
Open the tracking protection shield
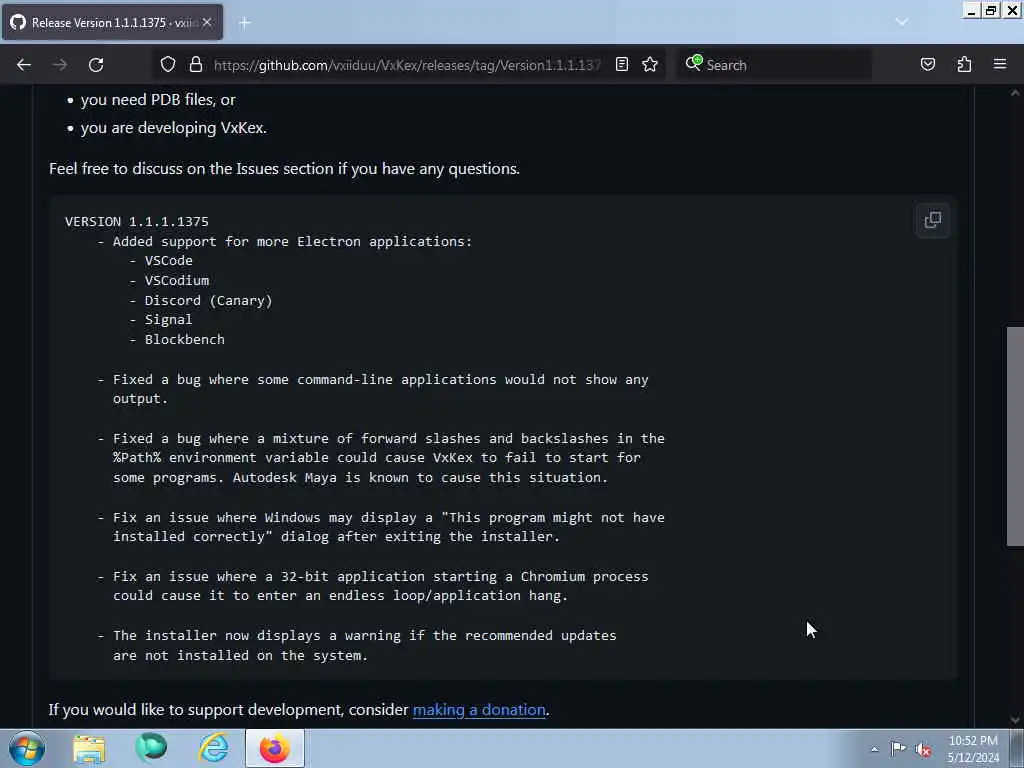168,65
